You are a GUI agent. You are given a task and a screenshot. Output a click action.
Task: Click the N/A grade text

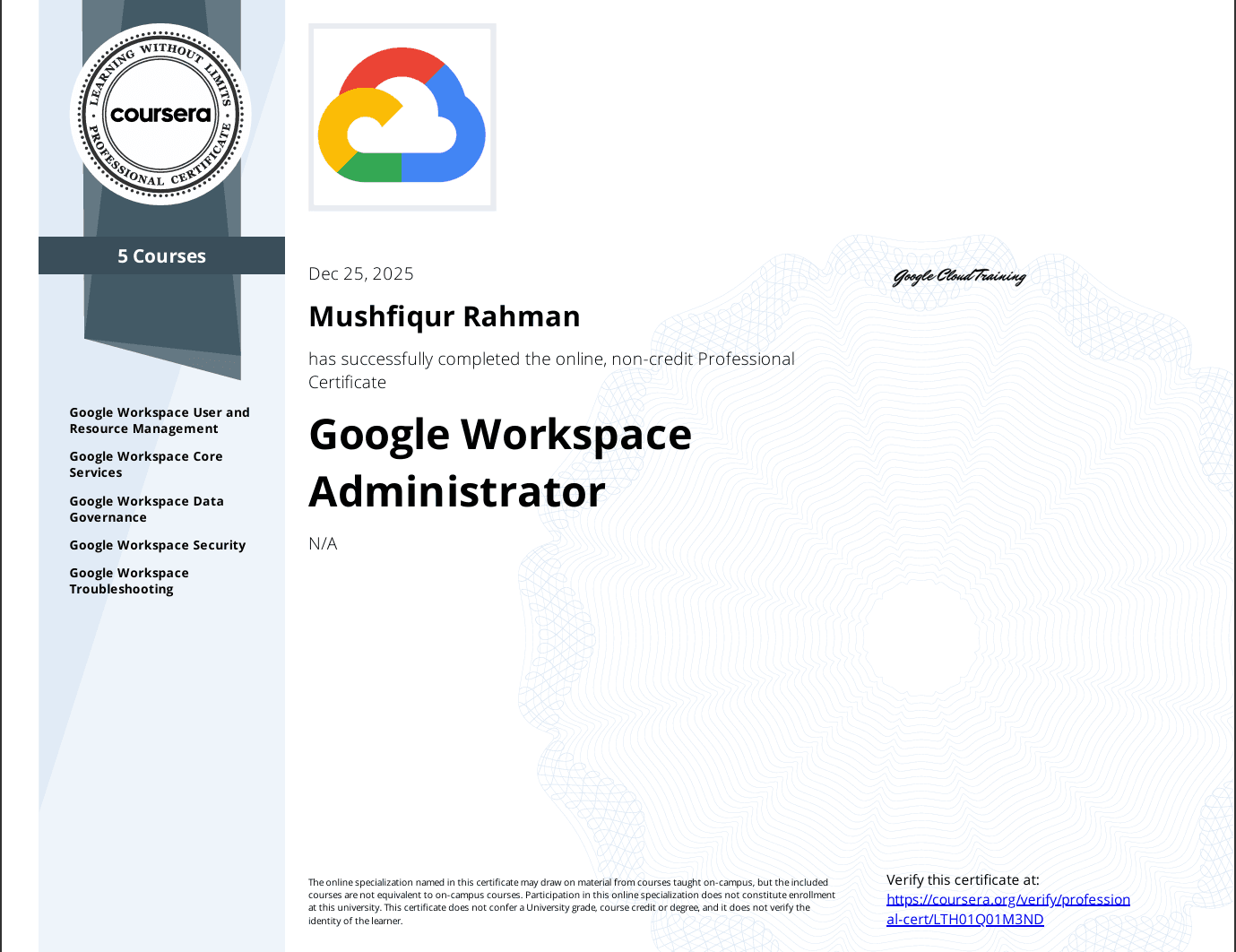pyautogui.click(x=323, y=542)
